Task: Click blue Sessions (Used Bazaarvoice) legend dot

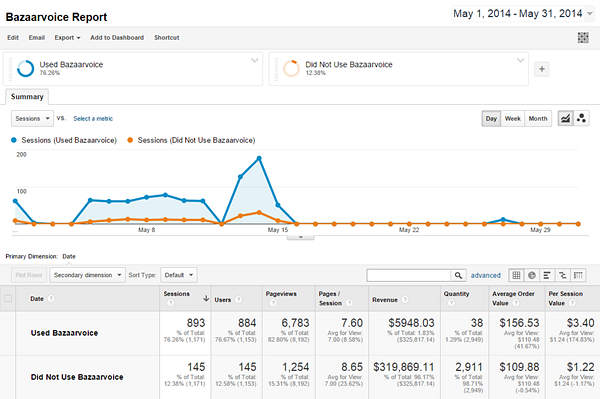Action: point(14,140)
